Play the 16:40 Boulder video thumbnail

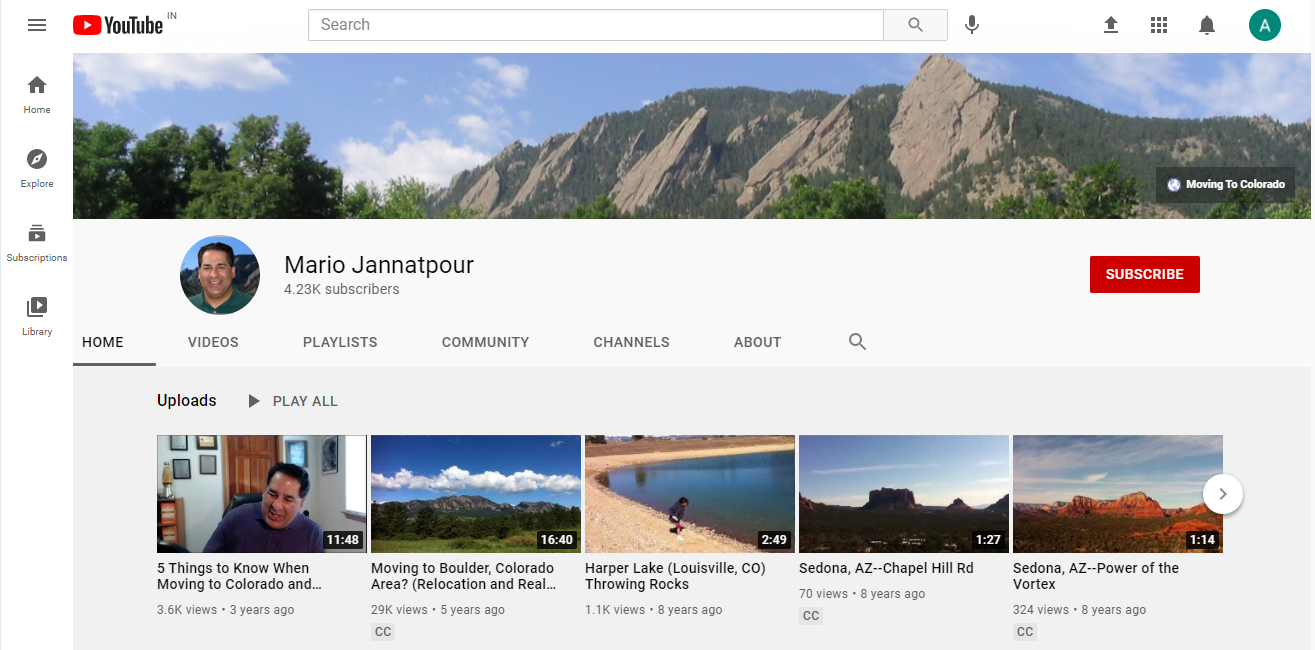[x=476, y=494]
